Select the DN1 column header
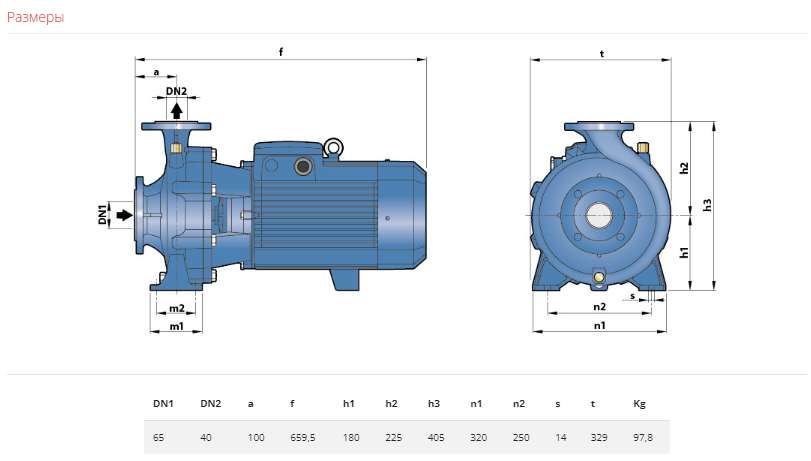The width and height of the screenshot is (811, 461). click(x=163, y=404)
